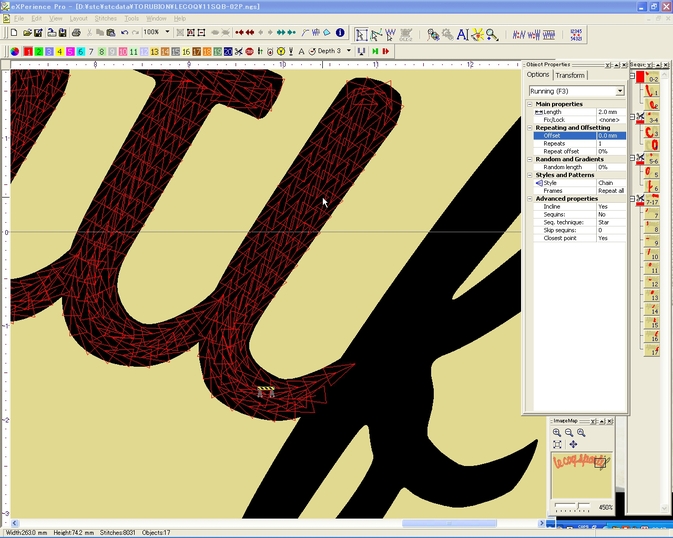Click the Repeats value field
The image size is (673, 538).
[x=611, y=143]
